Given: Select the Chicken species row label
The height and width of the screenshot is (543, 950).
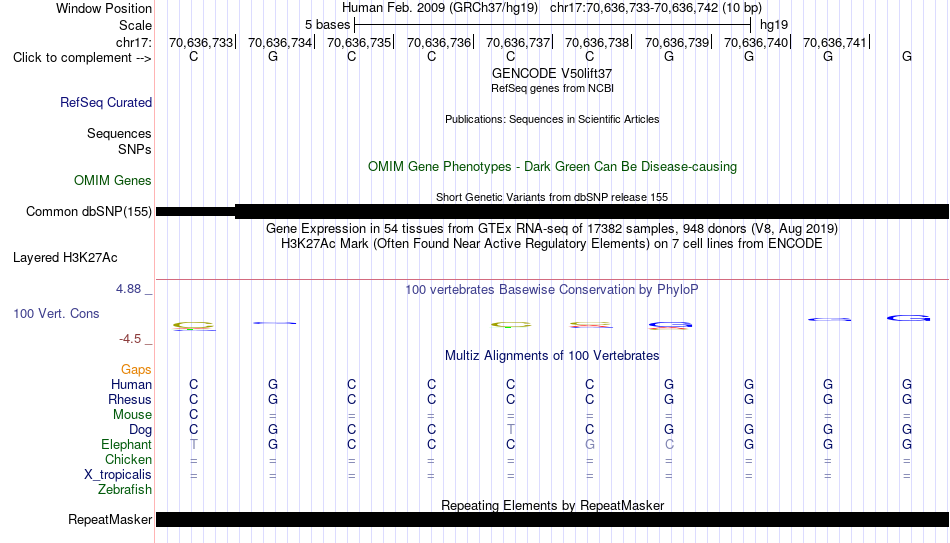Looking at the screenshot, I should coord(128,459).
